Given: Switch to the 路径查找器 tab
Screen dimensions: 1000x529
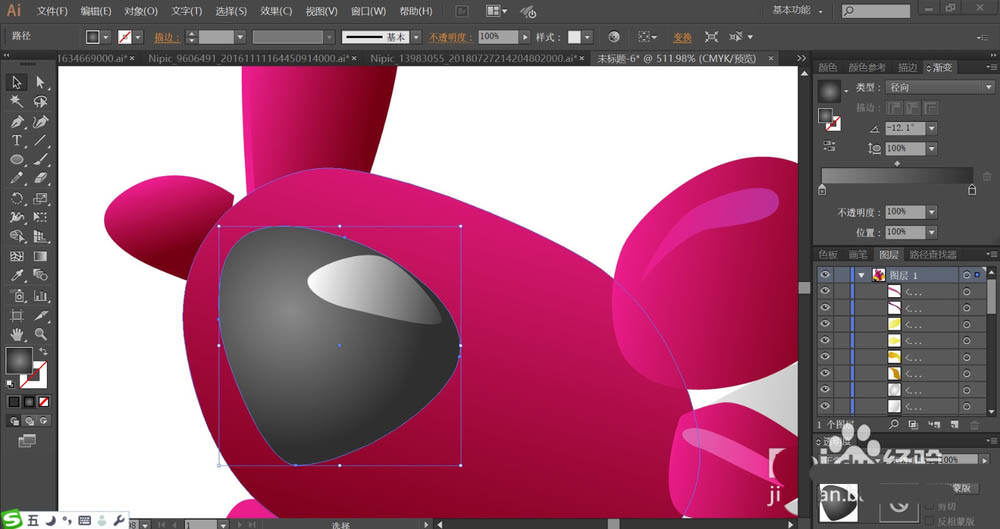Looking at the screenshot, I should (x=932, y=255).
